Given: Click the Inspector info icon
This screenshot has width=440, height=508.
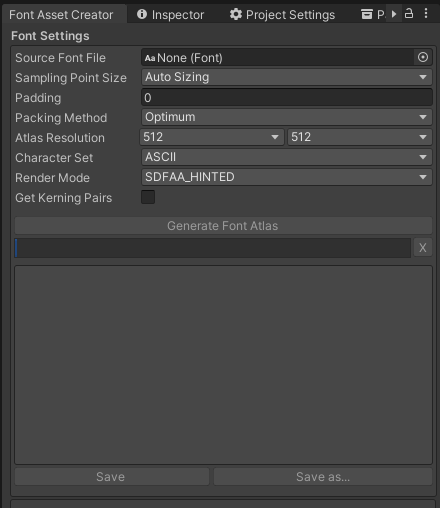Looking at the screenshot, I should 142,14.
